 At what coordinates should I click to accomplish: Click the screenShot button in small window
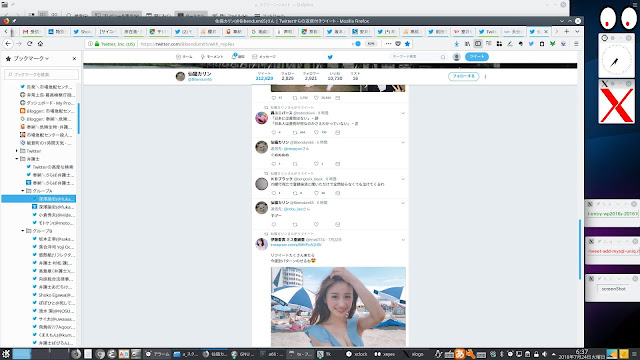tap(613, 289)
